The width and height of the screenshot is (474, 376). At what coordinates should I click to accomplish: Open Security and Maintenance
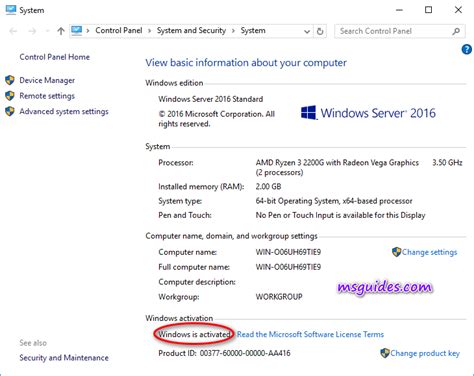pos(64,358)
